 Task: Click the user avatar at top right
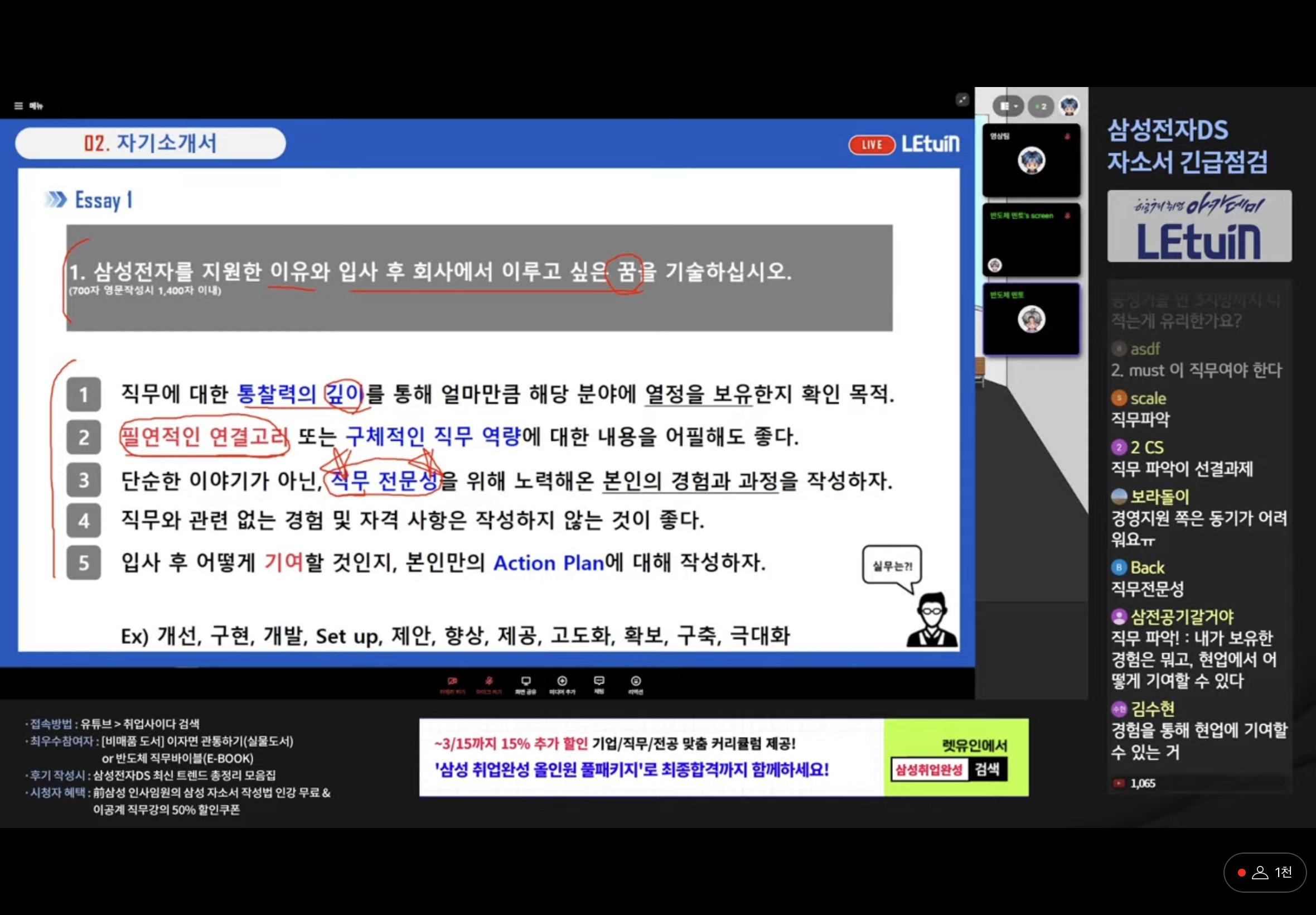pos(1069,106)
